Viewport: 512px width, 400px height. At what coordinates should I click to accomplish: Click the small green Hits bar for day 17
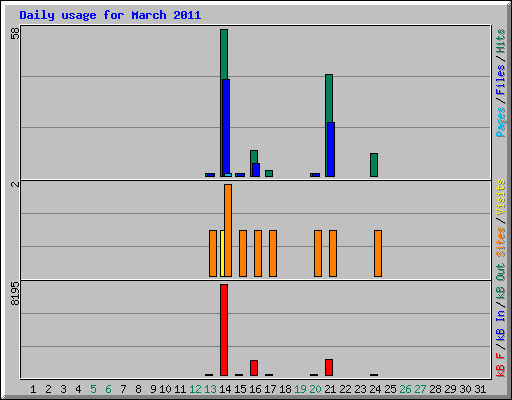pos(269,173)
